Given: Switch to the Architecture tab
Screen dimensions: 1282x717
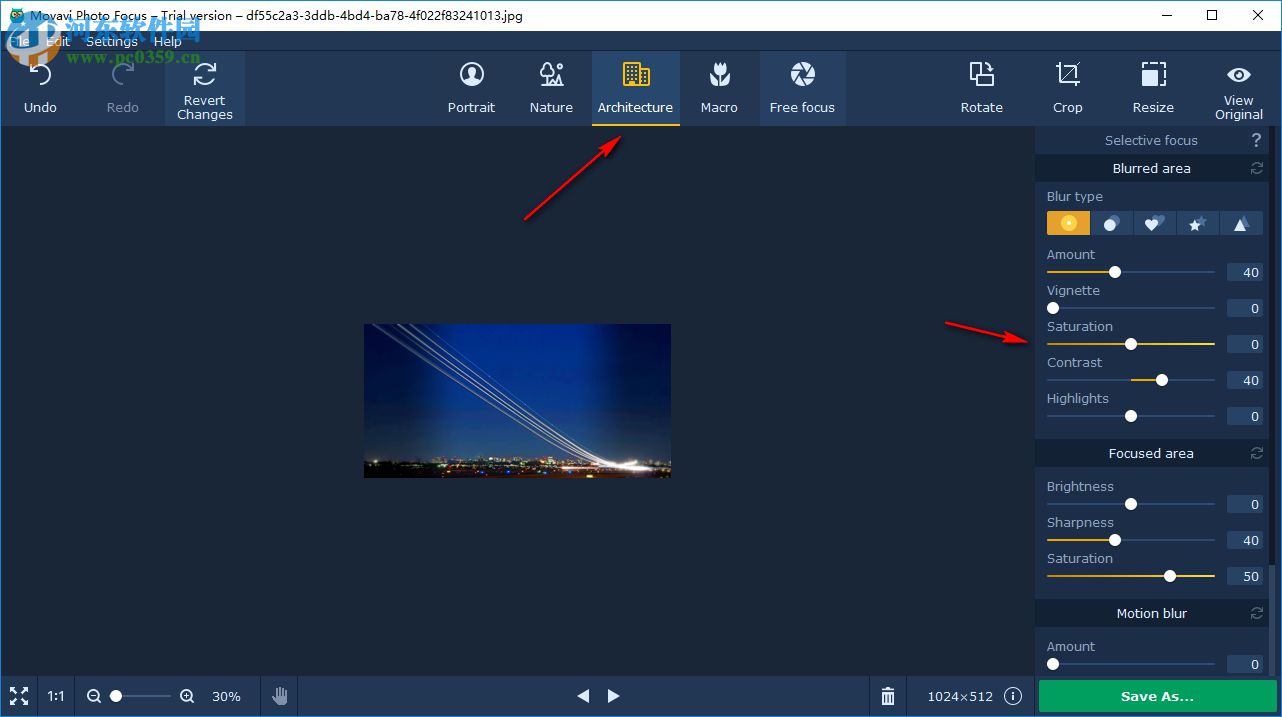Looking at the screenshot, I should (636, 85).
